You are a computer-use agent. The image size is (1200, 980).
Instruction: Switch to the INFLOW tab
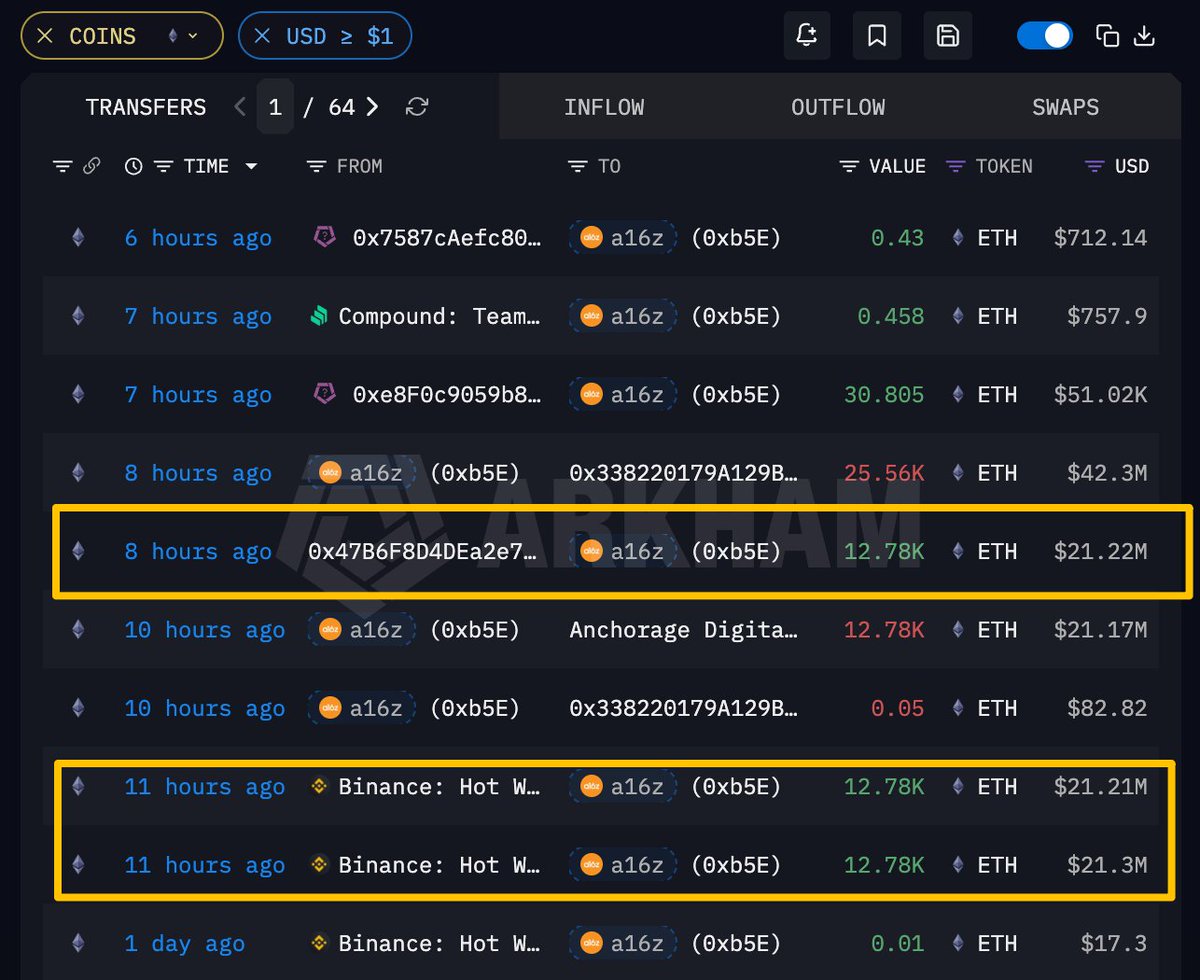coord(604,107)
